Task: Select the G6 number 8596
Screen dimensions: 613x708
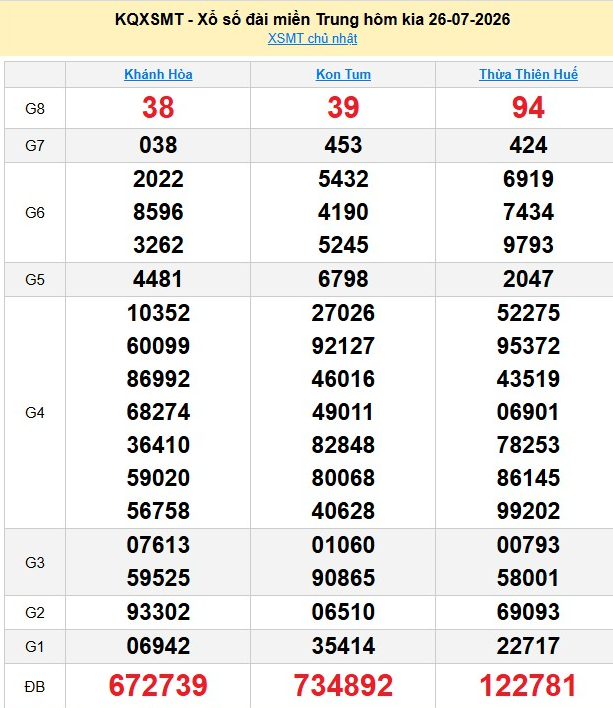Action: coord(158,212)
